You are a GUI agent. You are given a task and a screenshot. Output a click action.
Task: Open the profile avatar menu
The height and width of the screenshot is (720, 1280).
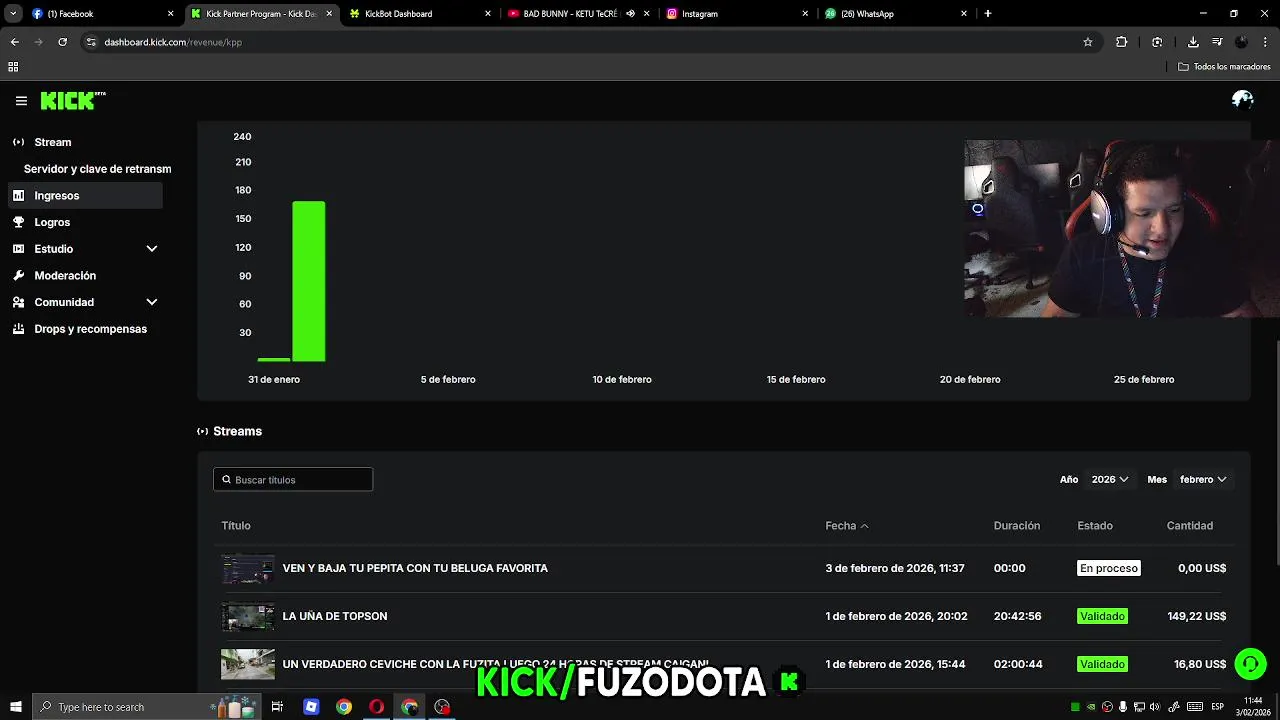[x=1242, y=100]
